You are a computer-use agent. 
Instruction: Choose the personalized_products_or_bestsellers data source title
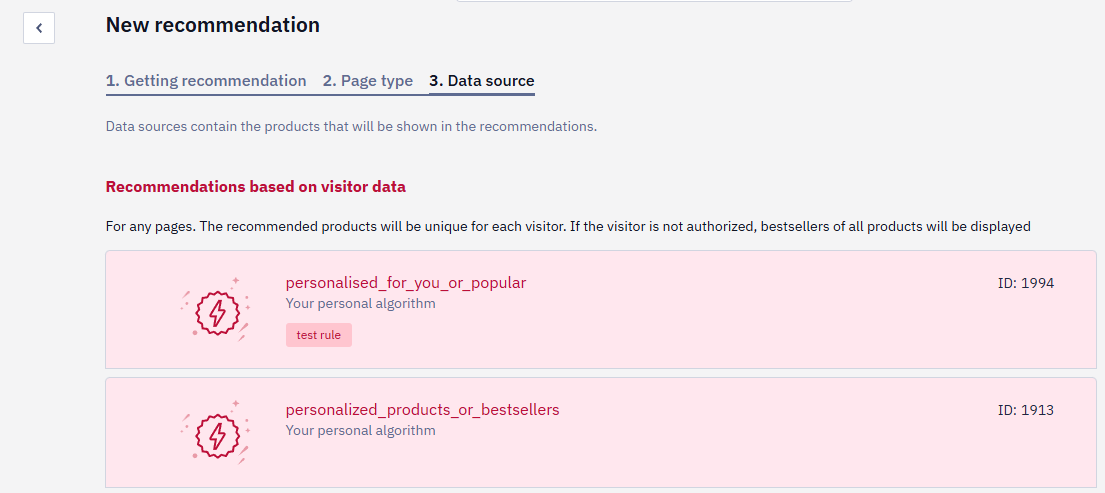point(422,410)
